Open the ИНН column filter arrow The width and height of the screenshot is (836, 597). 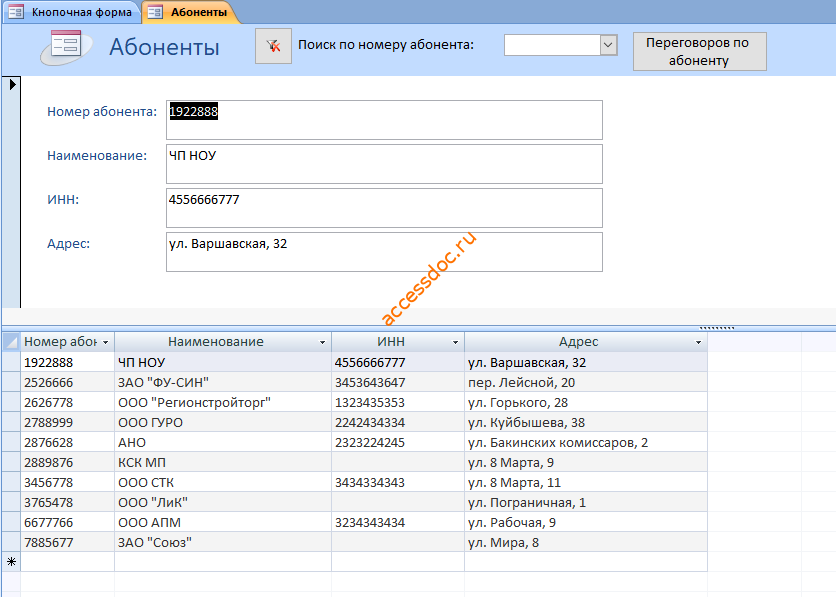(455, 342)
